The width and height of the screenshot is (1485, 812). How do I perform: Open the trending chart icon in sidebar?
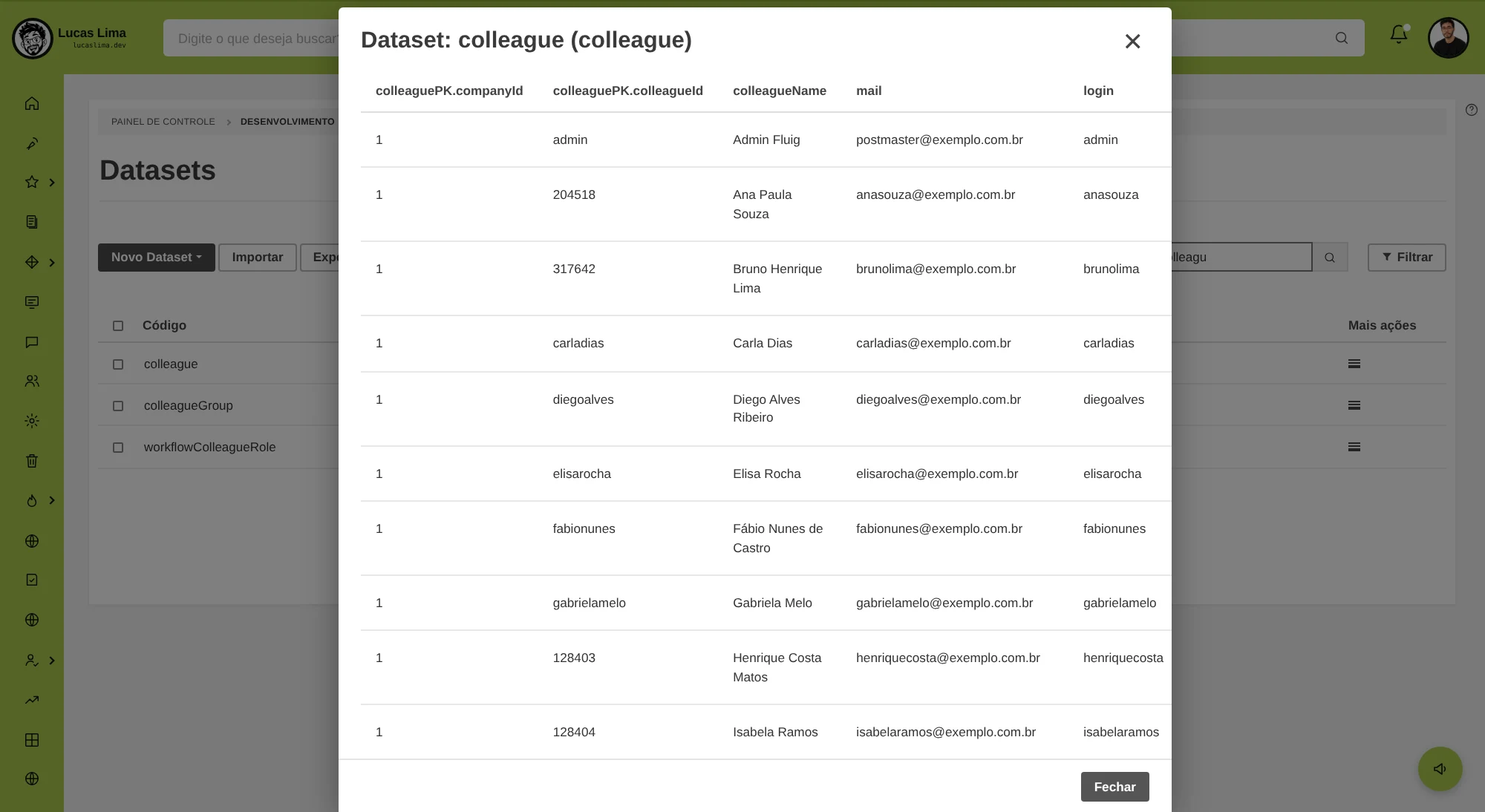click(32, 700)
